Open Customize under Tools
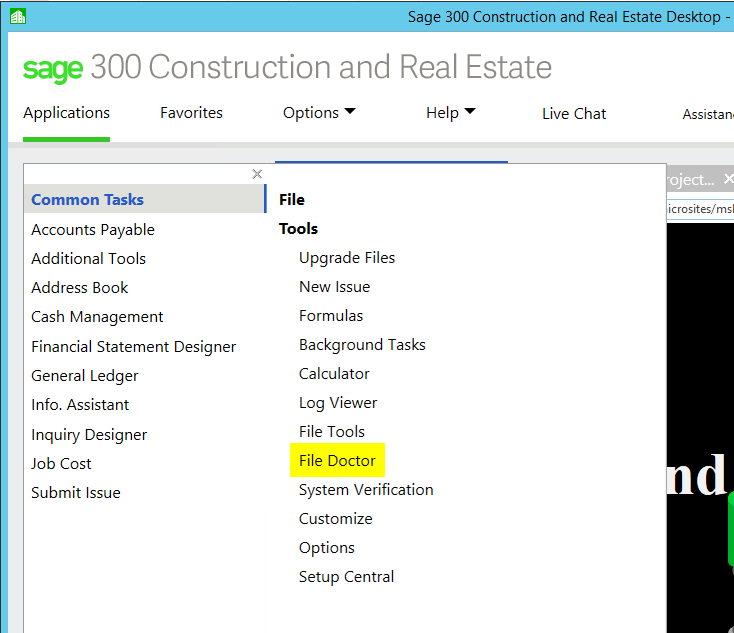The width and height of the screenshot is (734, 633). 336,519
